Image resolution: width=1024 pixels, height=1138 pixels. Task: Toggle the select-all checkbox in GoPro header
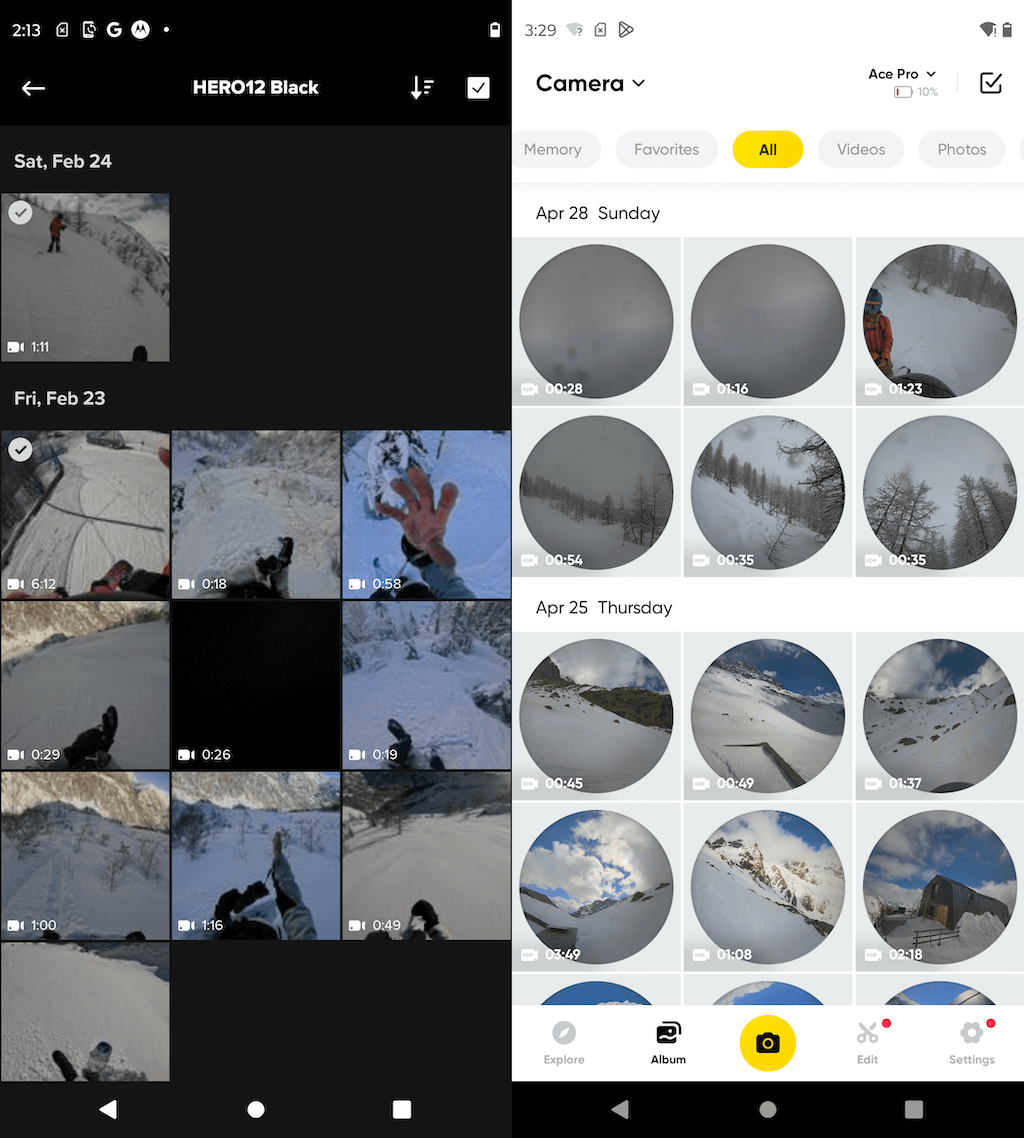pos(478,88)
